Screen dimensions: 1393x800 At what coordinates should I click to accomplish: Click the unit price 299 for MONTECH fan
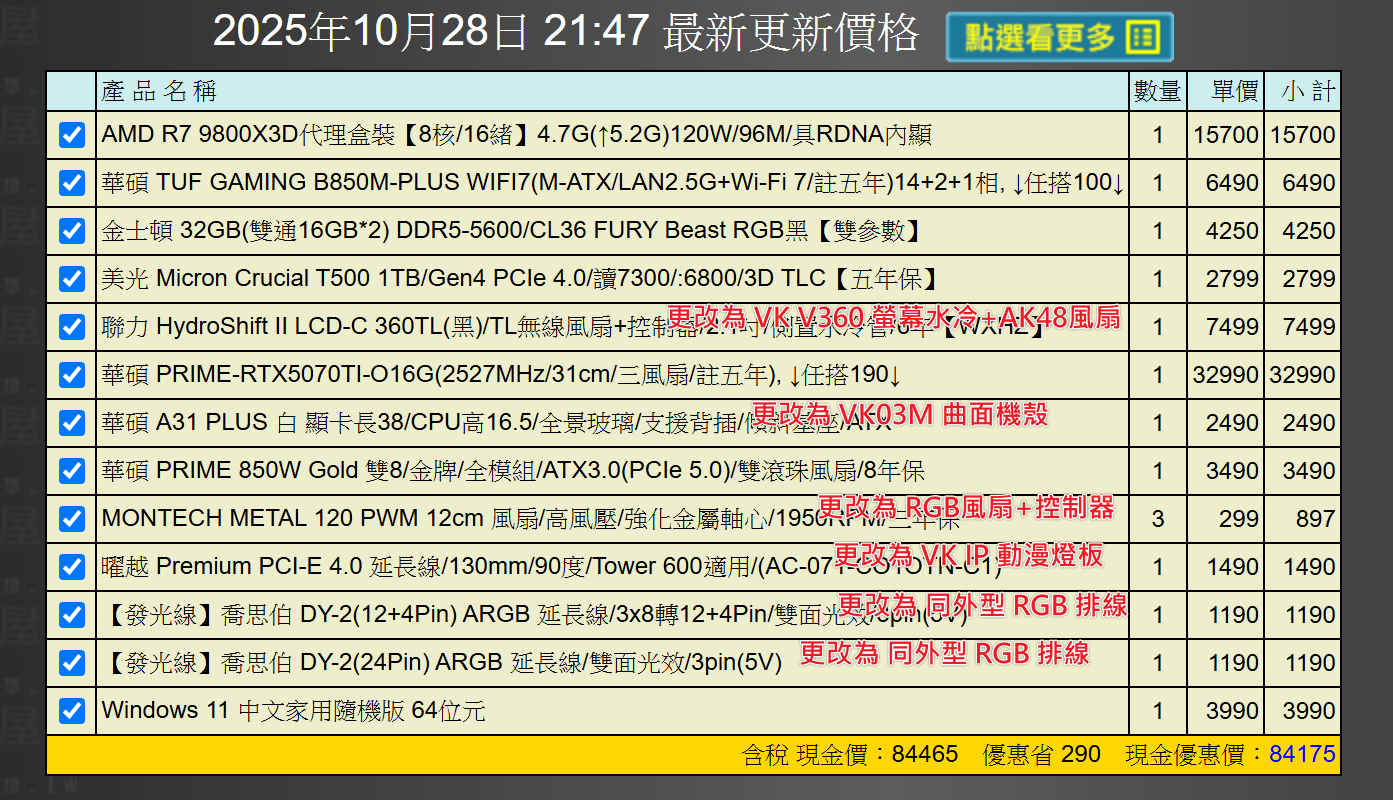pyautogui.click(x=1239, y=519)
